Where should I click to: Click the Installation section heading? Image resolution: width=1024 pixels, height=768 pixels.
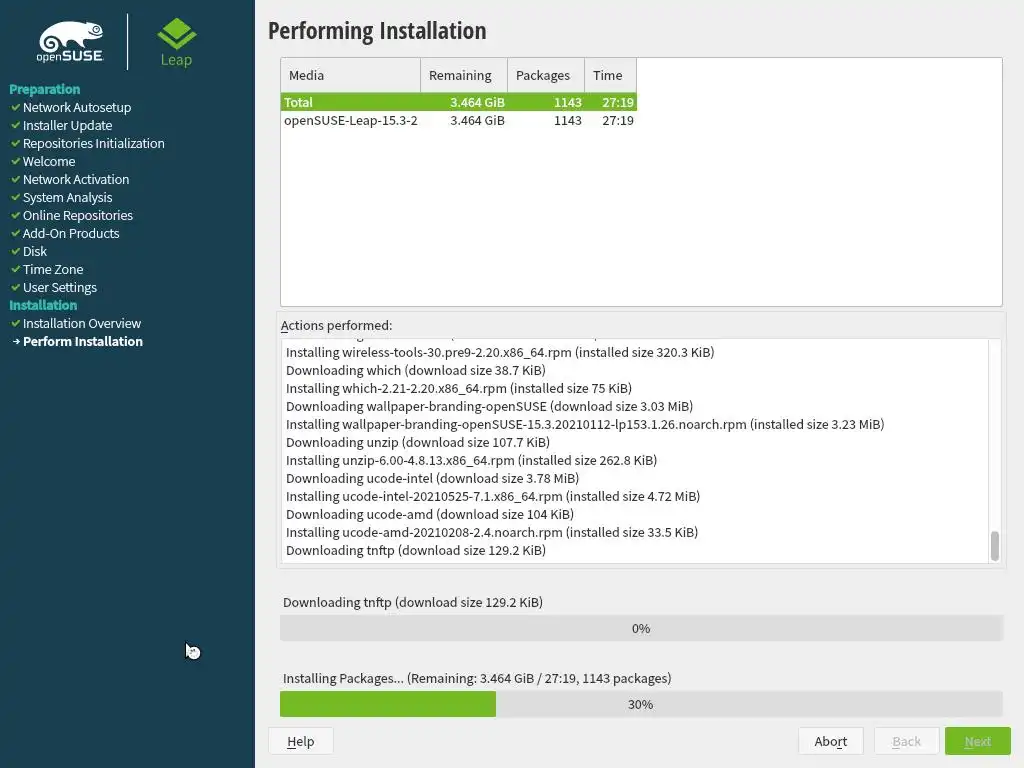43,305
